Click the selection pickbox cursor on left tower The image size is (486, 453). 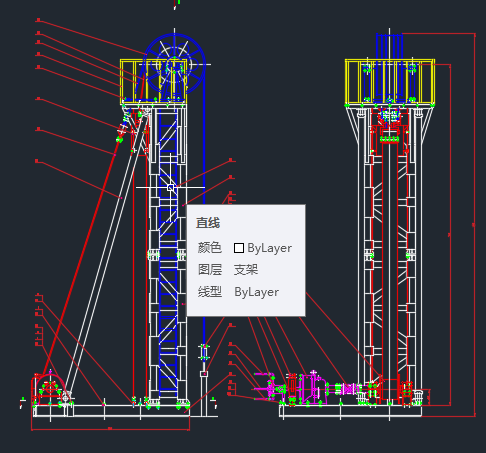[x=170, y=188]
